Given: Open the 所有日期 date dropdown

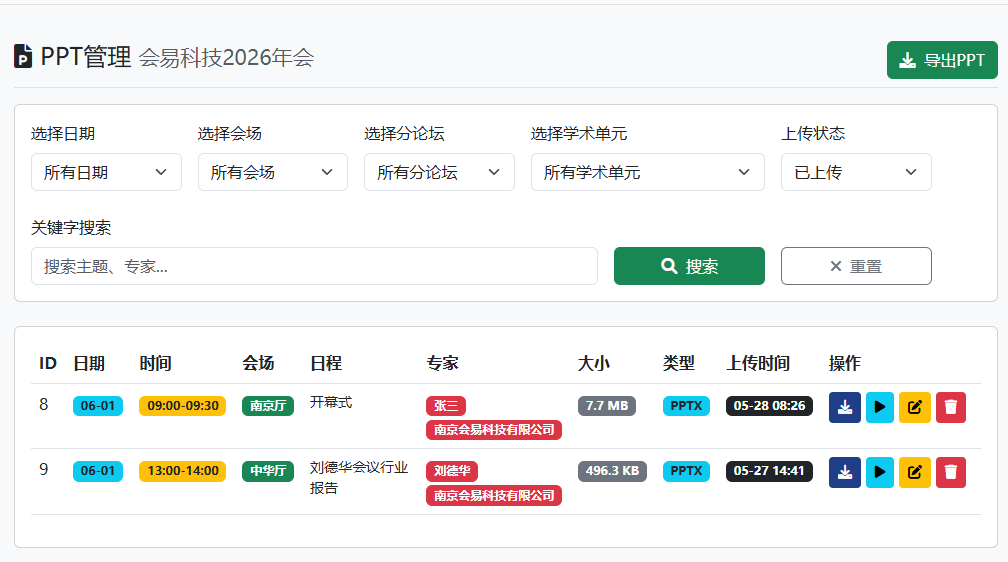Looking at the screenshot, I should [x=106, y=172].
